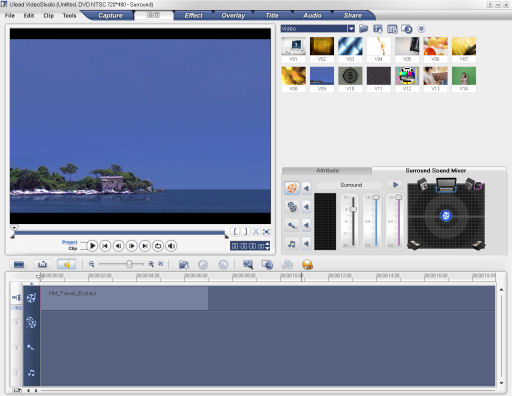Click the Mark-in bracket icon

[235, 231]
